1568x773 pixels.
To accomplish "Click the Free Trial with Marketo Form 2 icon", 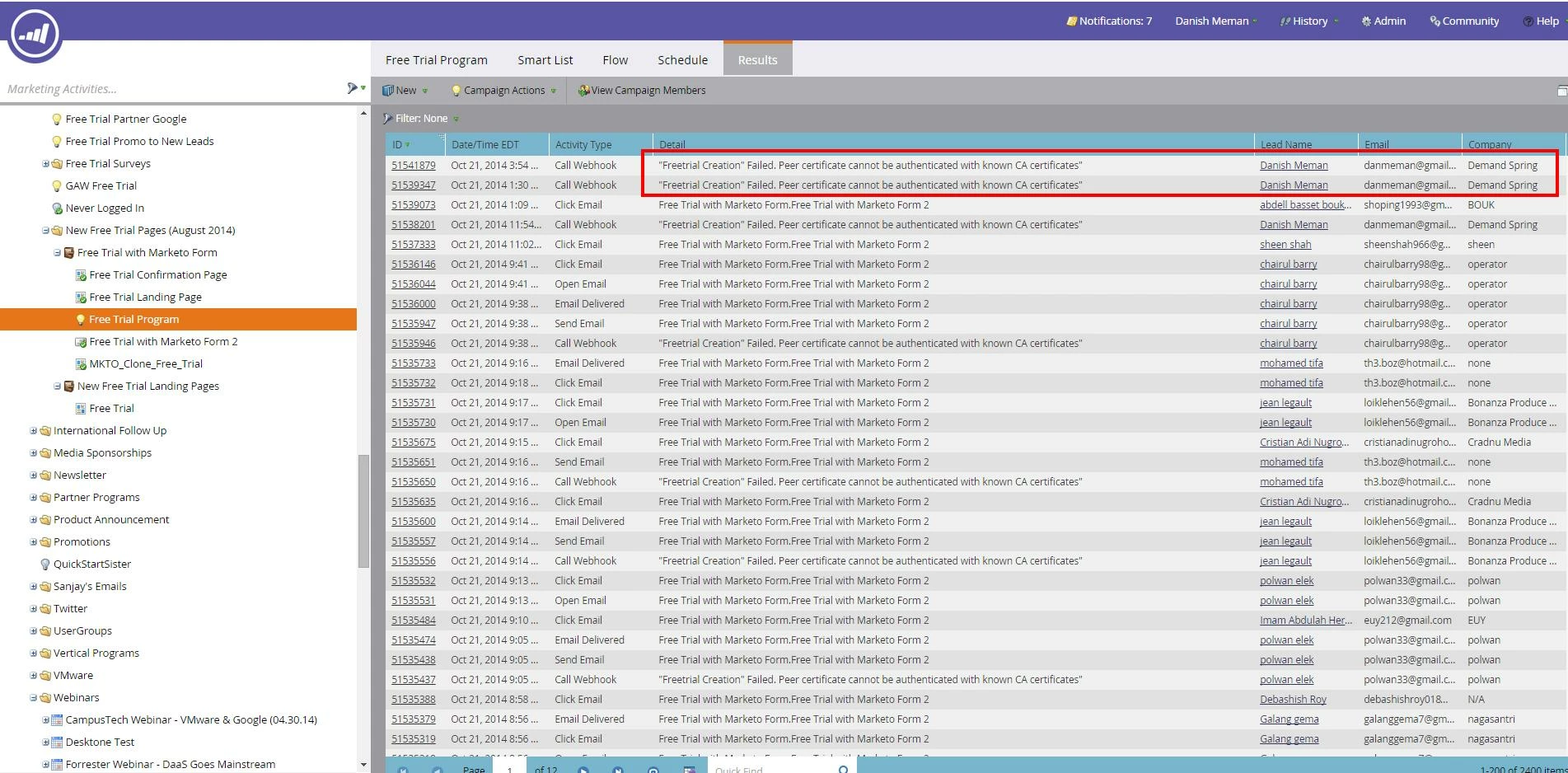I will 81,342.
